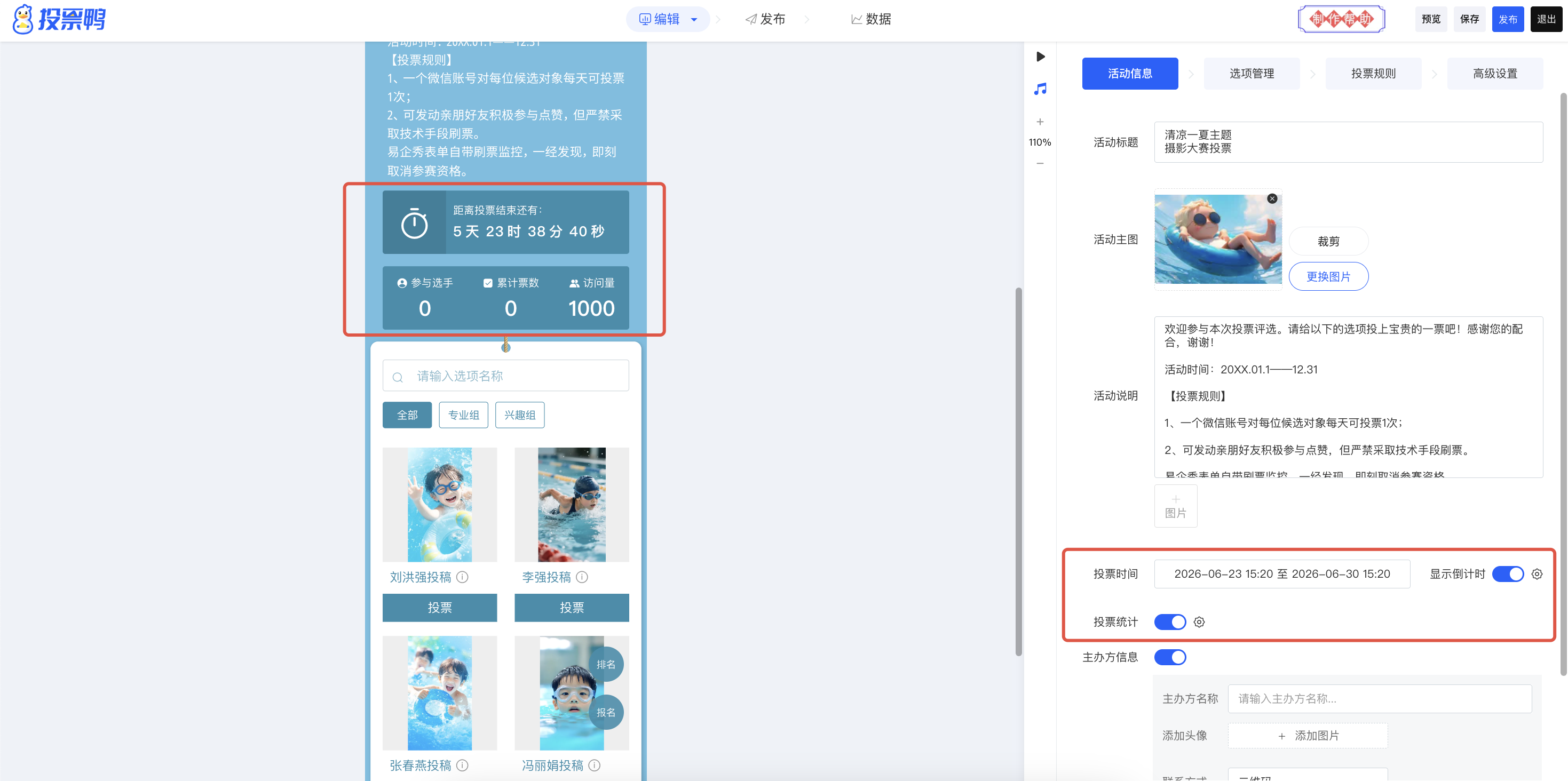Click the 裁剪 button
The height and width of the screenshot is (781, 1568).
pos(1328,242)
